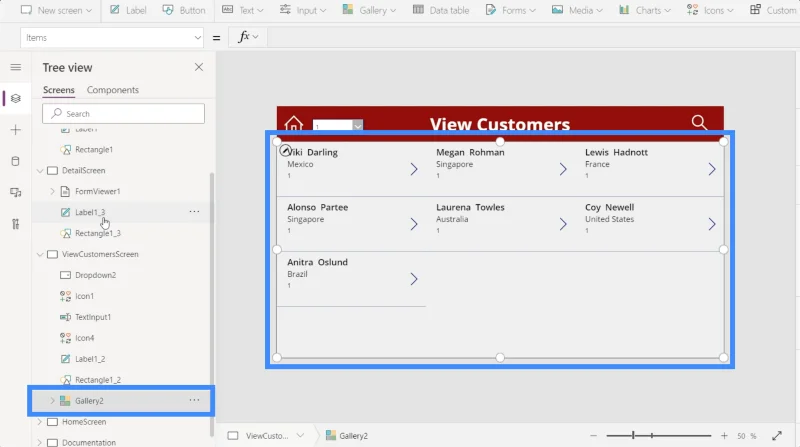Open the Media icon in sidebar
Screen dimensions: 800x447
[x=16, y=192]
